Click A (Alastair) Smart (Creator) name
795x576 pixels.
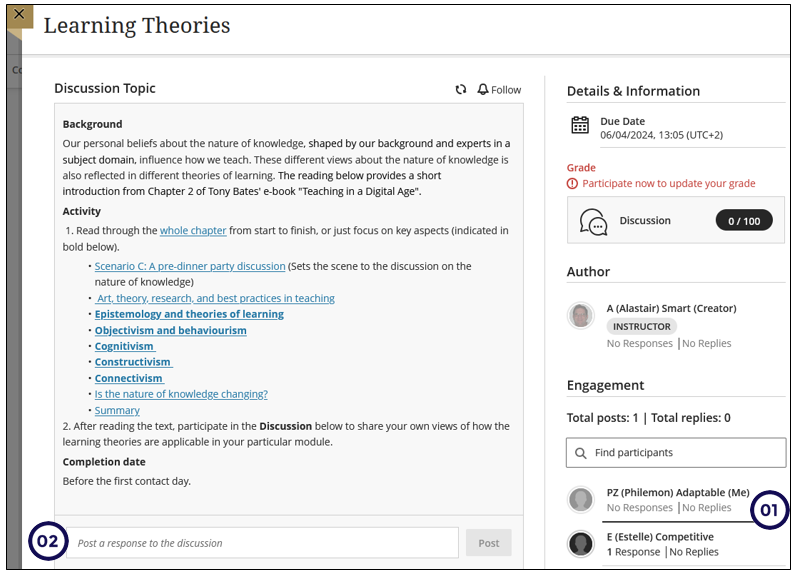(671, 308)
